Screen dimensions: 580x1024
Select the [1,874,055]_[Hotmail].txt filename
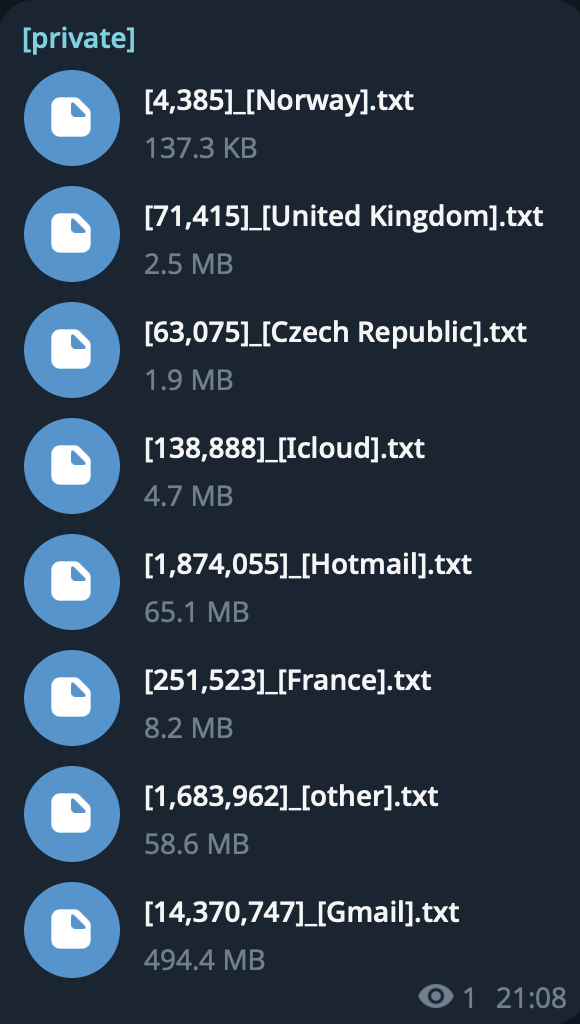(308, 565)
